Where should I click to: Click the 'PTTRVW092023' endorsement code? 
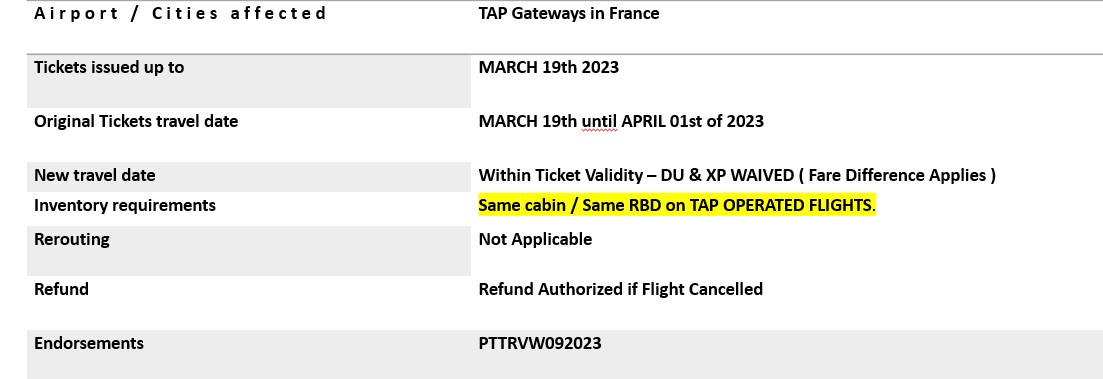540,343
